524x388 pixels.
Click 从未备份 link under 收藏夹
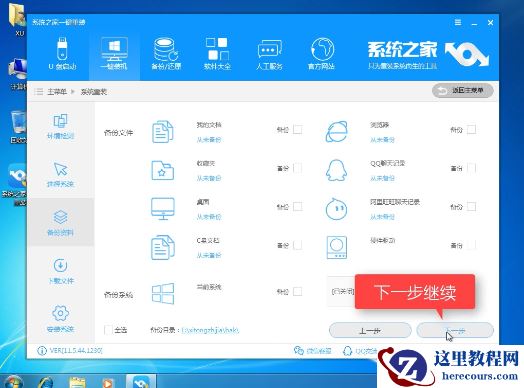coord(209,178)
